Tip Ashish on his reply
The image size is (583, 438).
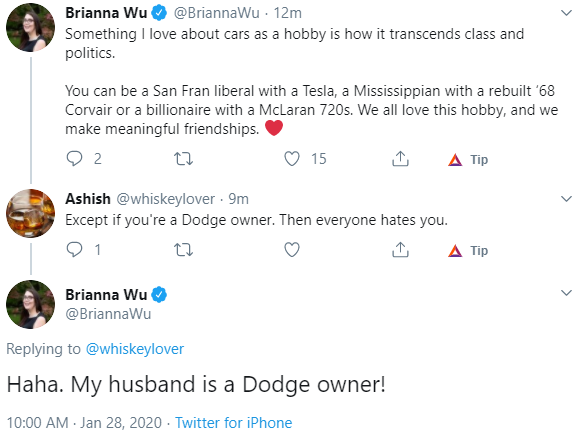(468, 251)
